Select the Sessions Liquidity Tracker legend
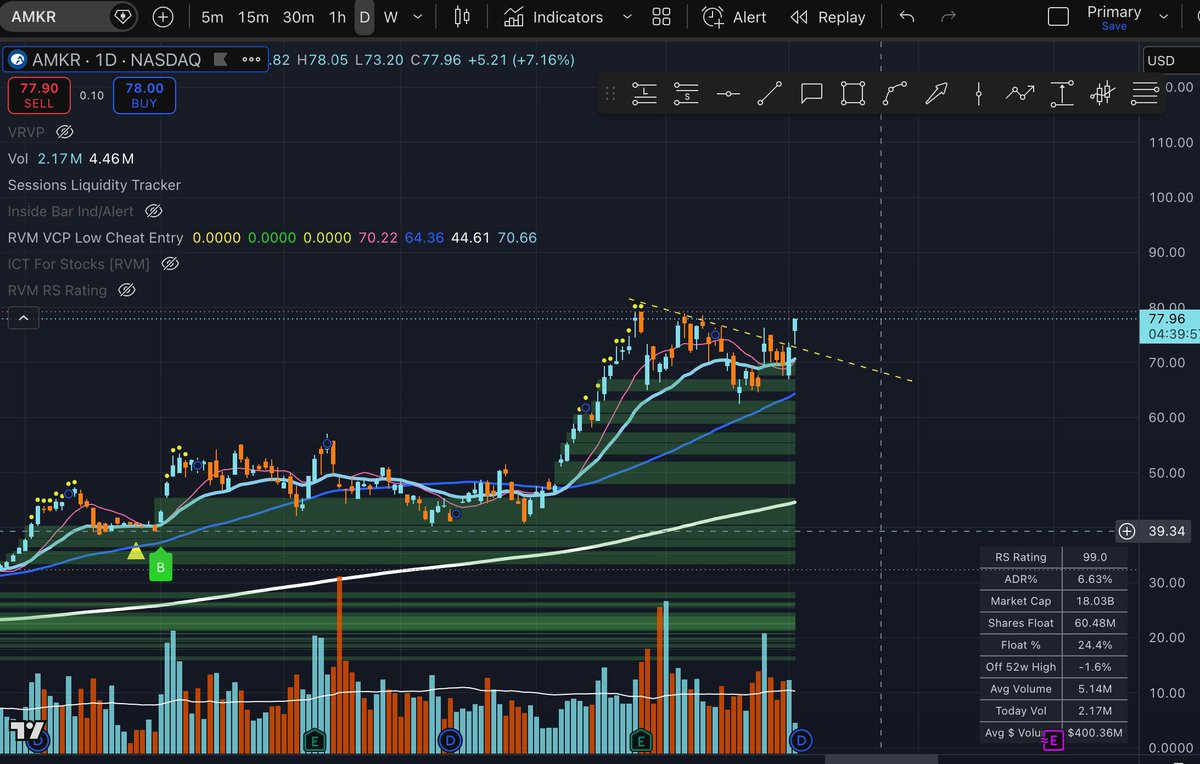The width and height of the screenshot is (1200, 764). (x=94, y=185)
